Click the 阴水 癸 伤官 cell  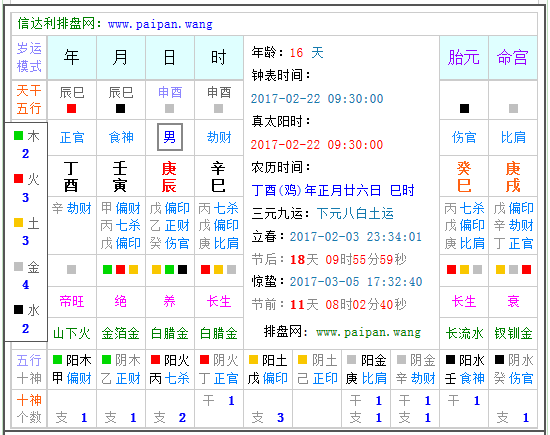pyautogui.click(x=514, y=369)
